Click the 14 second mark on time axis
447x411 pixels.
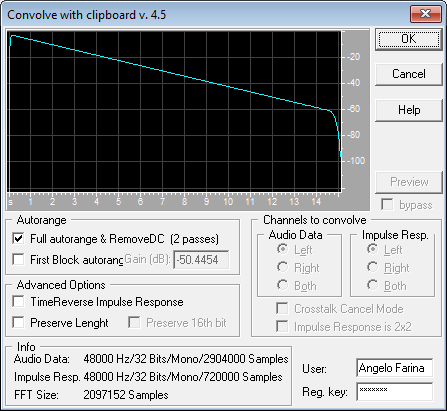316,201
